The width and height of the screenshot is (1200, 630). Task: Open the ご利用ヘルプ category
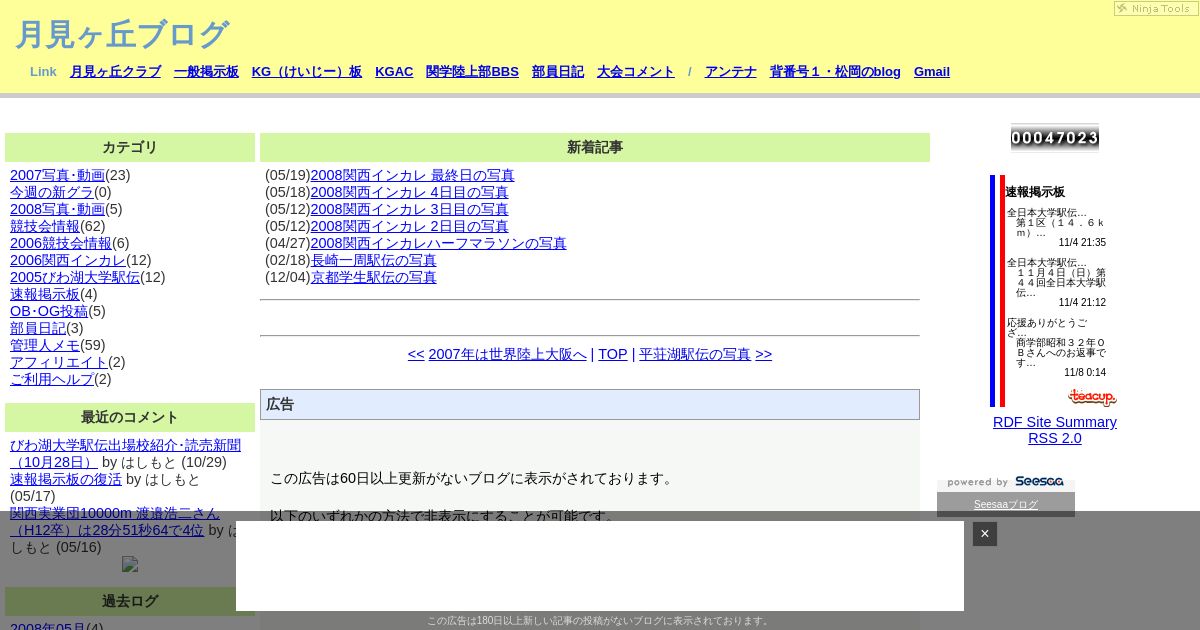click(52, 379)
